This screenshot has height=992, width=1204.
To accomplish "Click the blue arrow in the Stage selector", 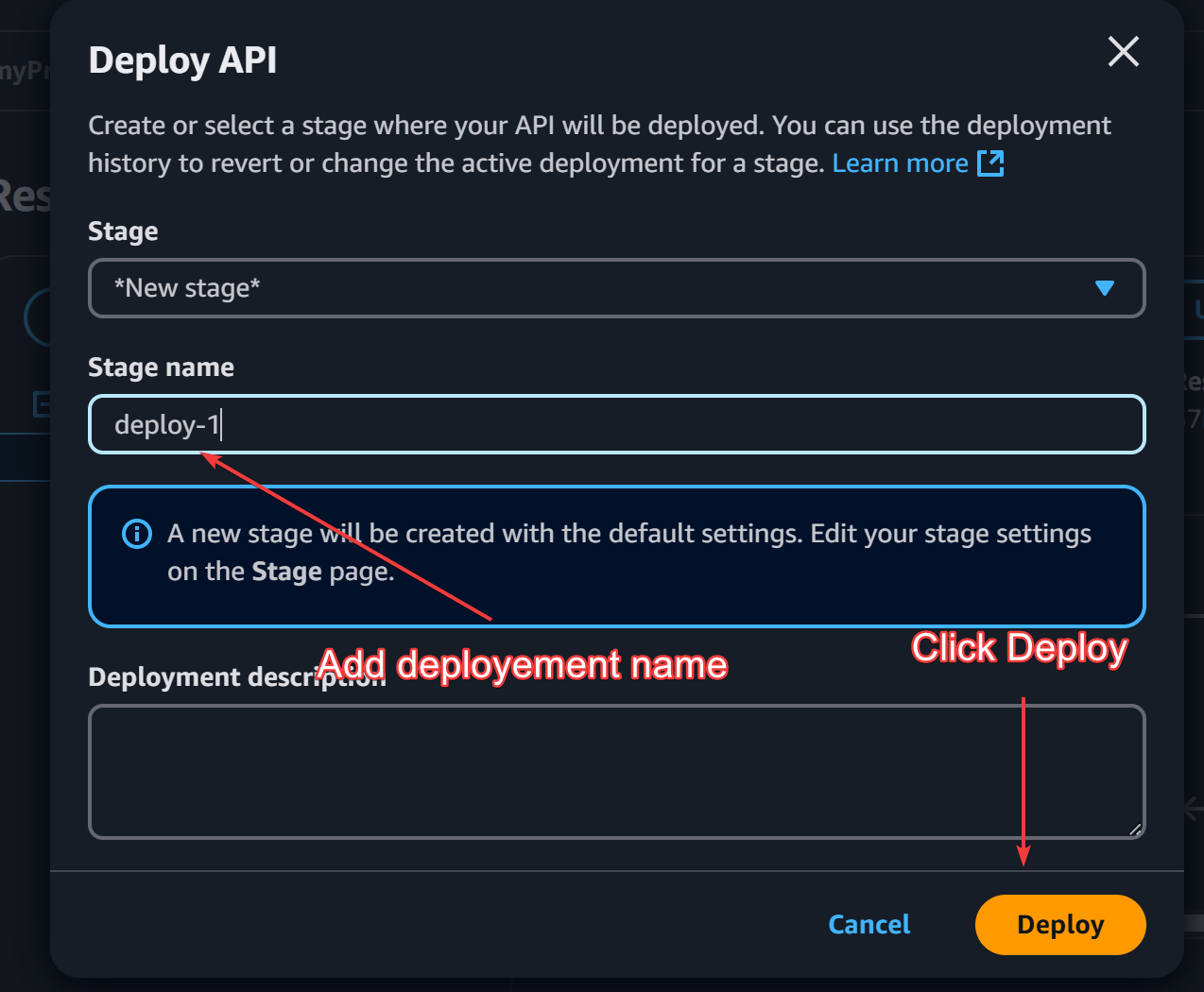I will (1104, 288).
